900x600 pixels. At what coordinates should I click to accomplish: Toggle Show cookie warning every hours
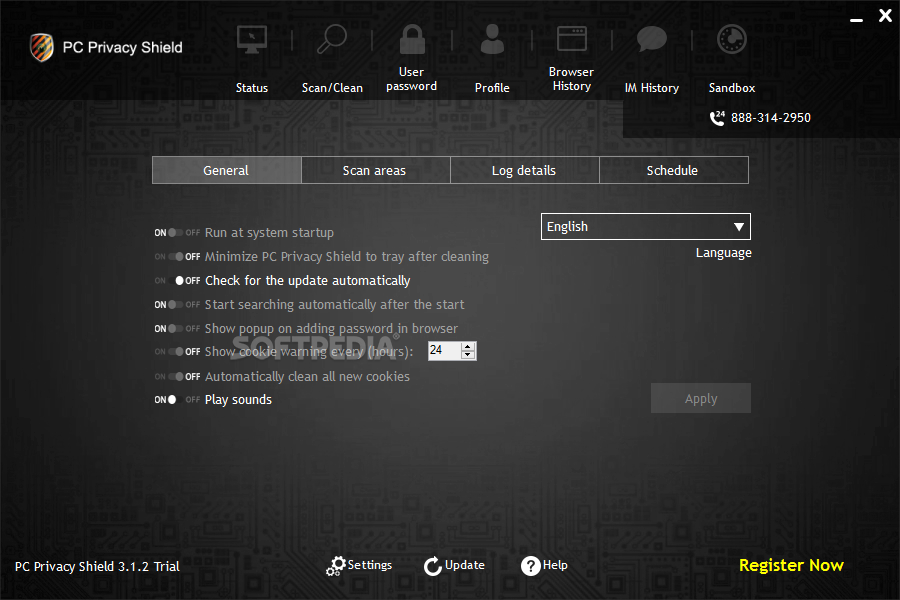177,351
